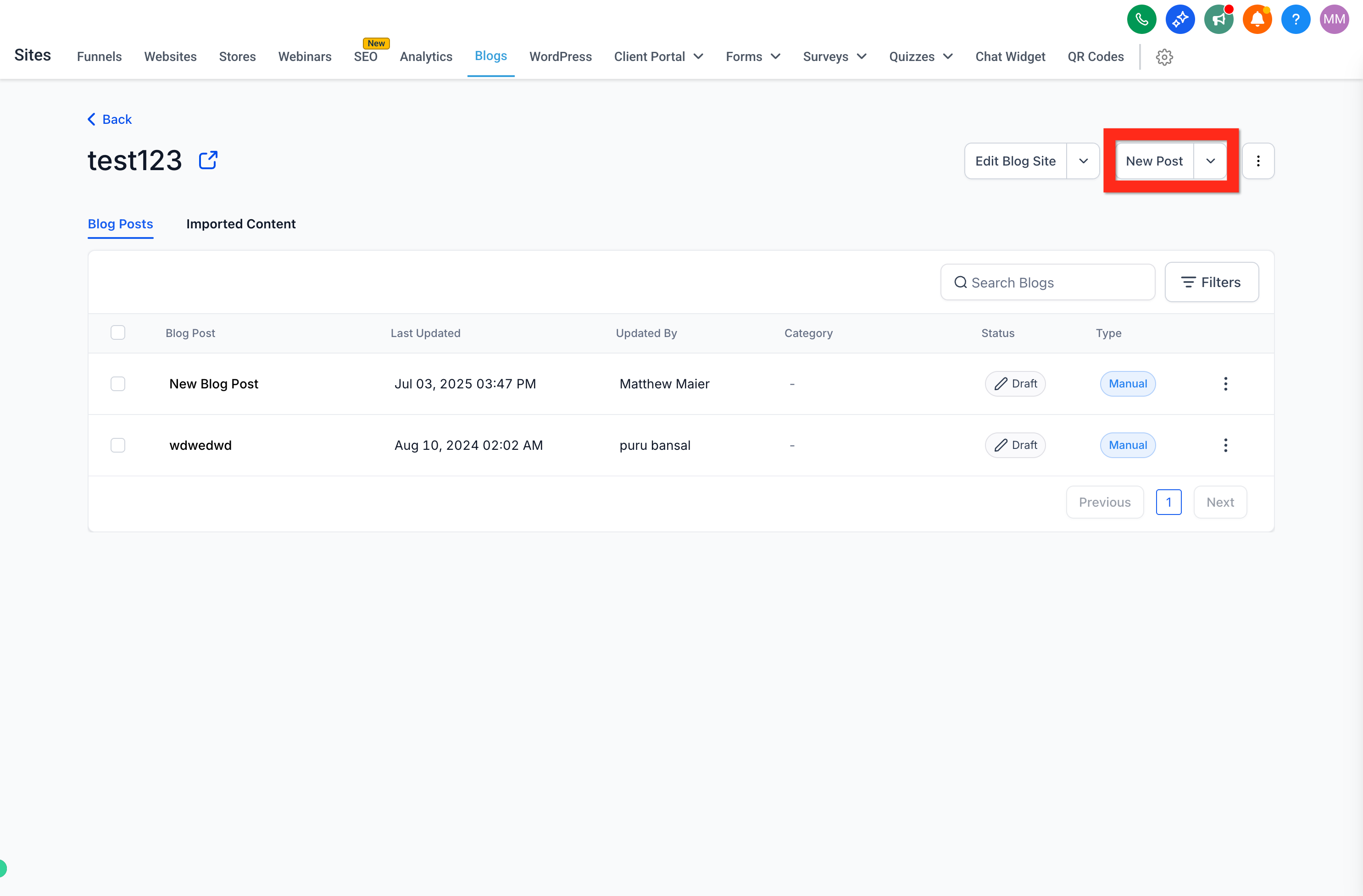Click the blue help question mark icon
This screenshot has height=896, width=1363.
(1296, 19)
